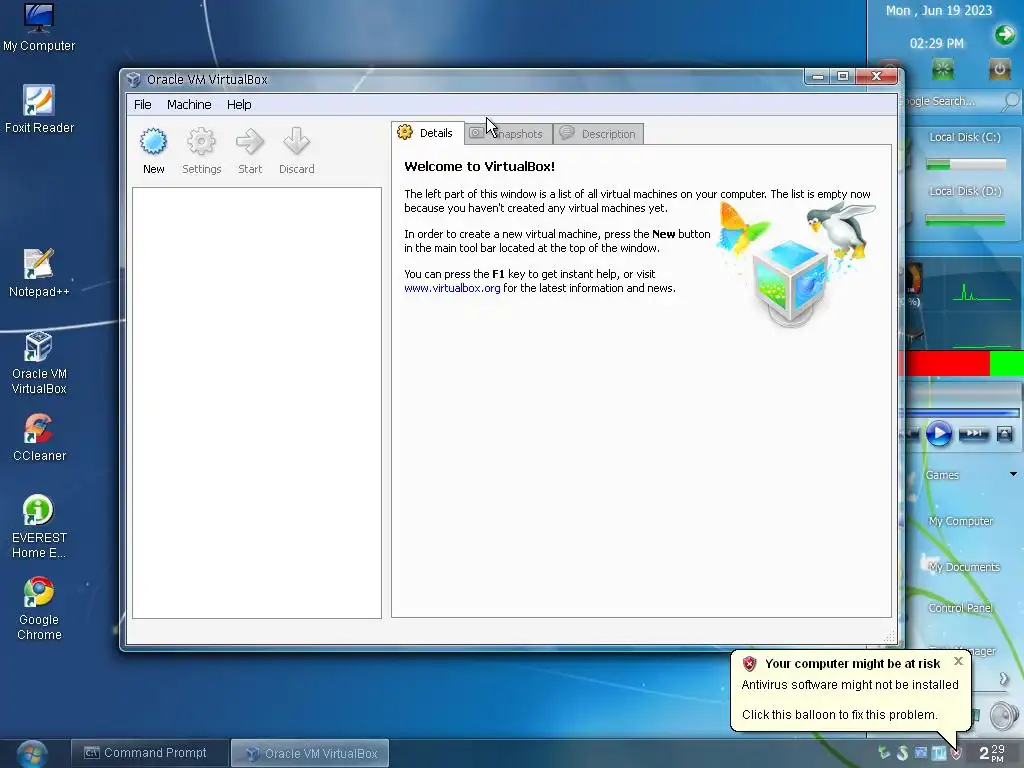Click the Oracle VM VirtualBox taskbar button
Viewport: 1024px width, 768px height.
[x=311, y=753]
